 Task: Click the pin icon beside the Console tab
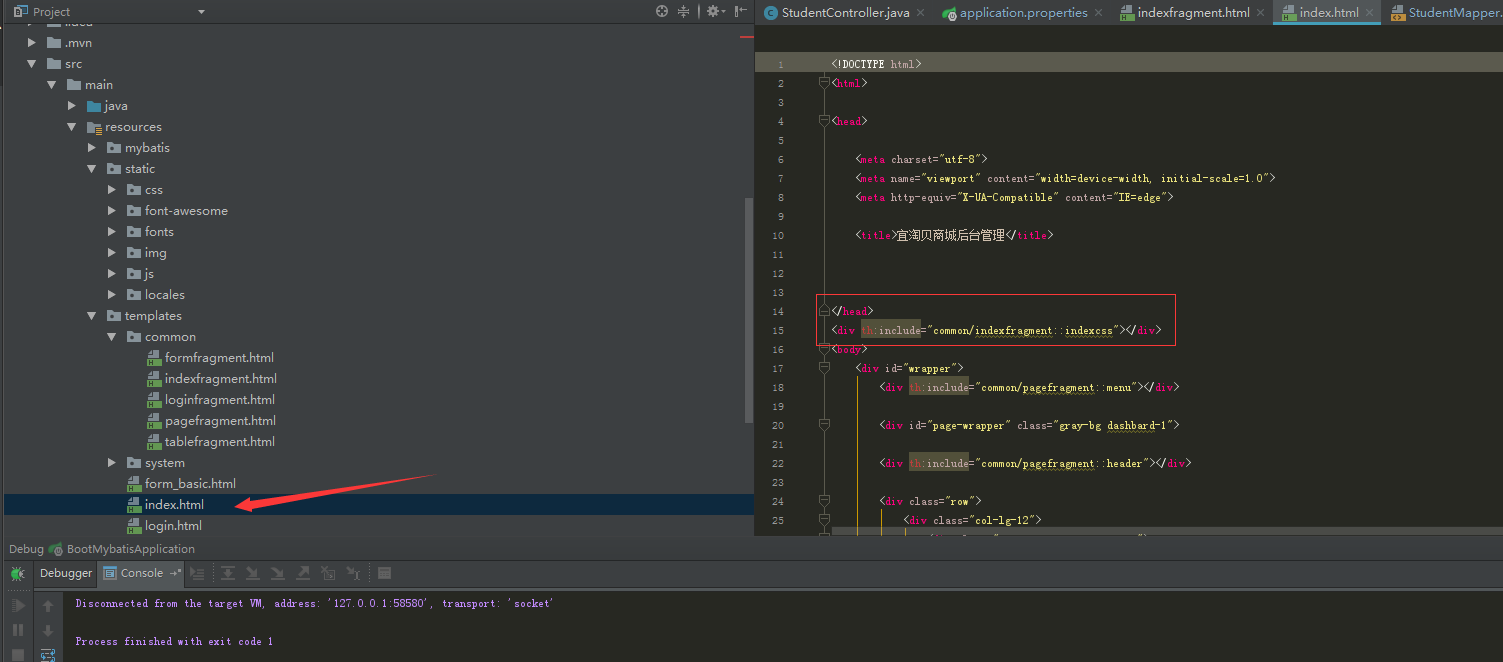(x=176, y=573)
